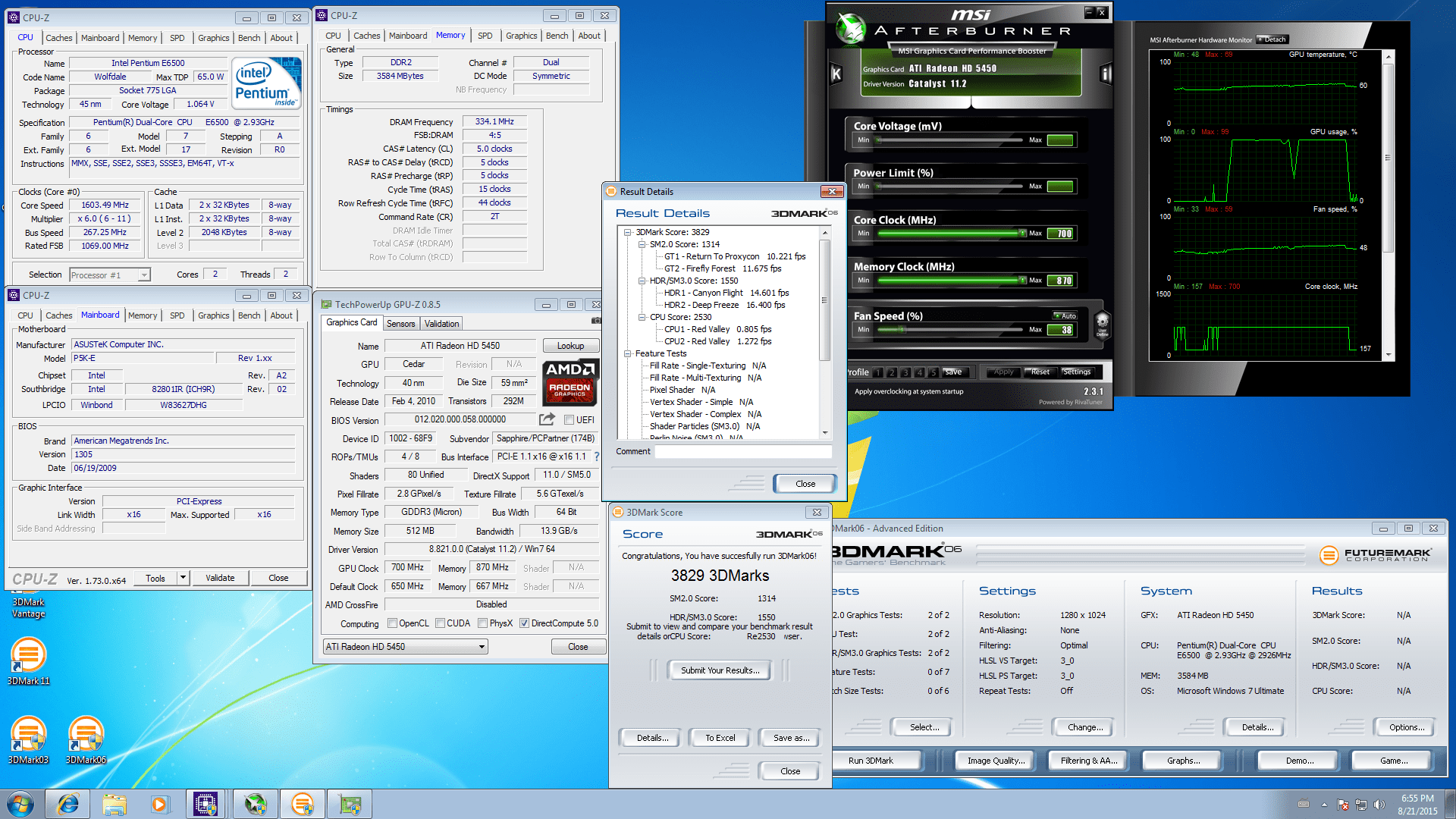Screen dimensions: 1456x819
Task: Collapse the SM2.0 Score tree node
Action: (x=642, y=244)
